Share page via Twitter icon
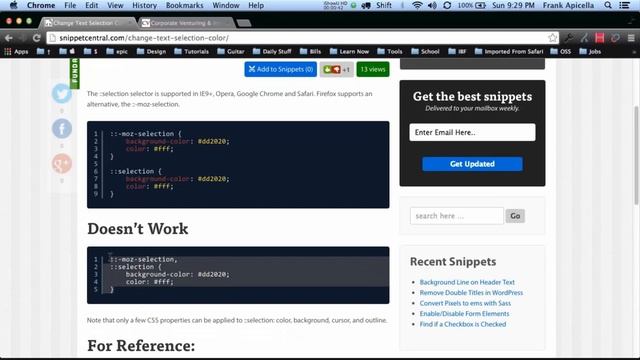The width and height of the screenshot is (640, 360). click(x=62, y=93)
